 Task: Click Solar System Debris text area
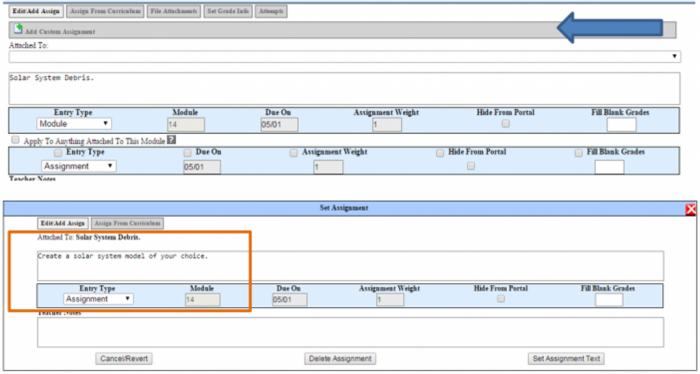(x=345, y=88)
